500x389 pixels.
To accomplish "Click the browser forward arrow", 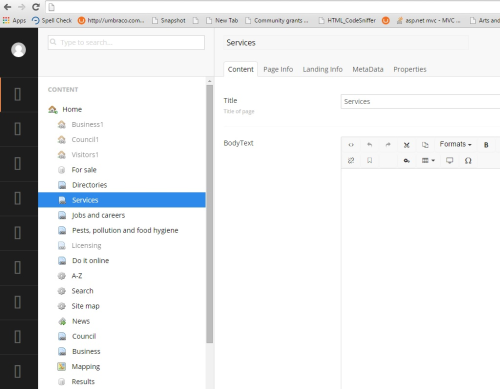I will [22, 7].
